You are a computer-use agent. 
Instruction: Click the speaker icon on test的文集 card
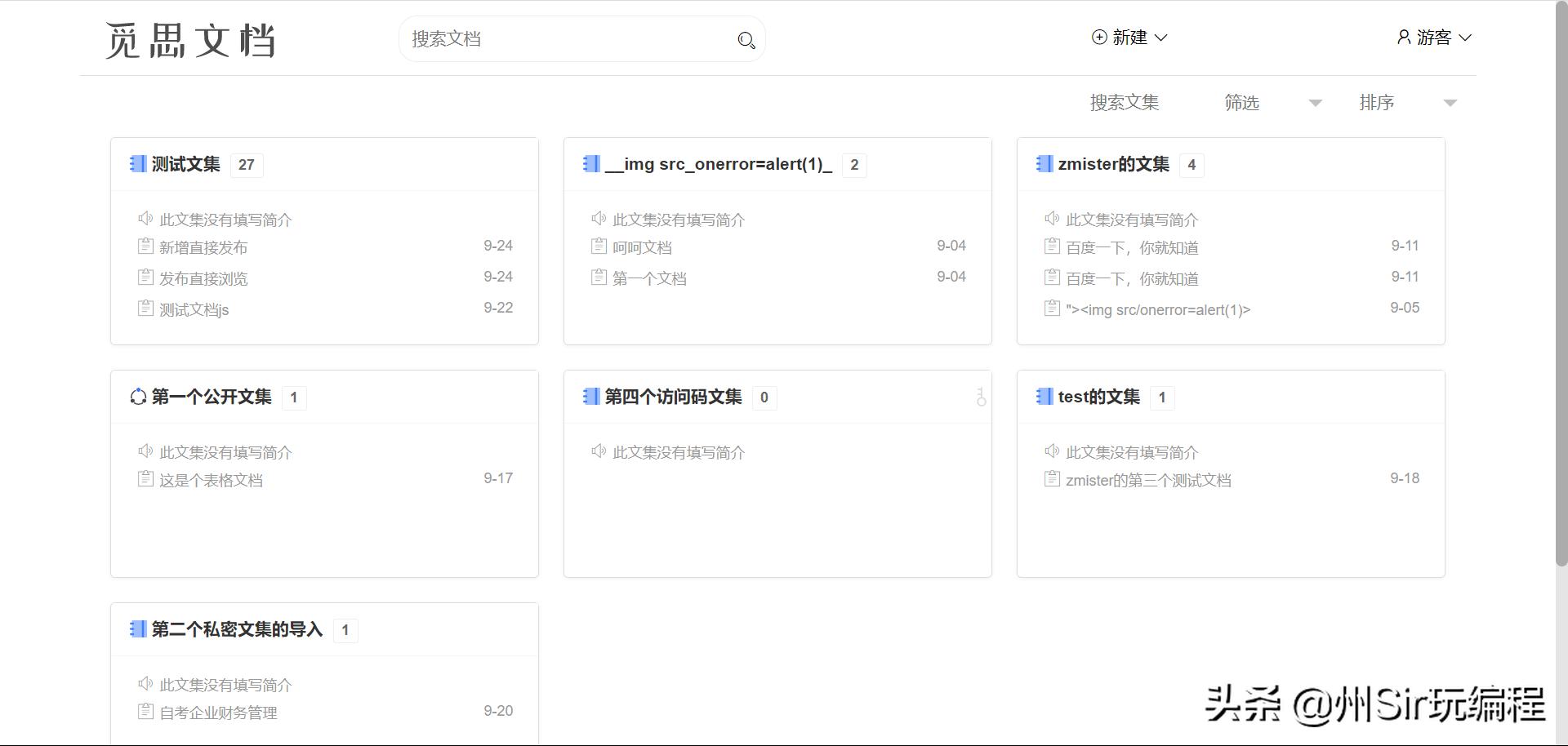tap(1051, 451)
